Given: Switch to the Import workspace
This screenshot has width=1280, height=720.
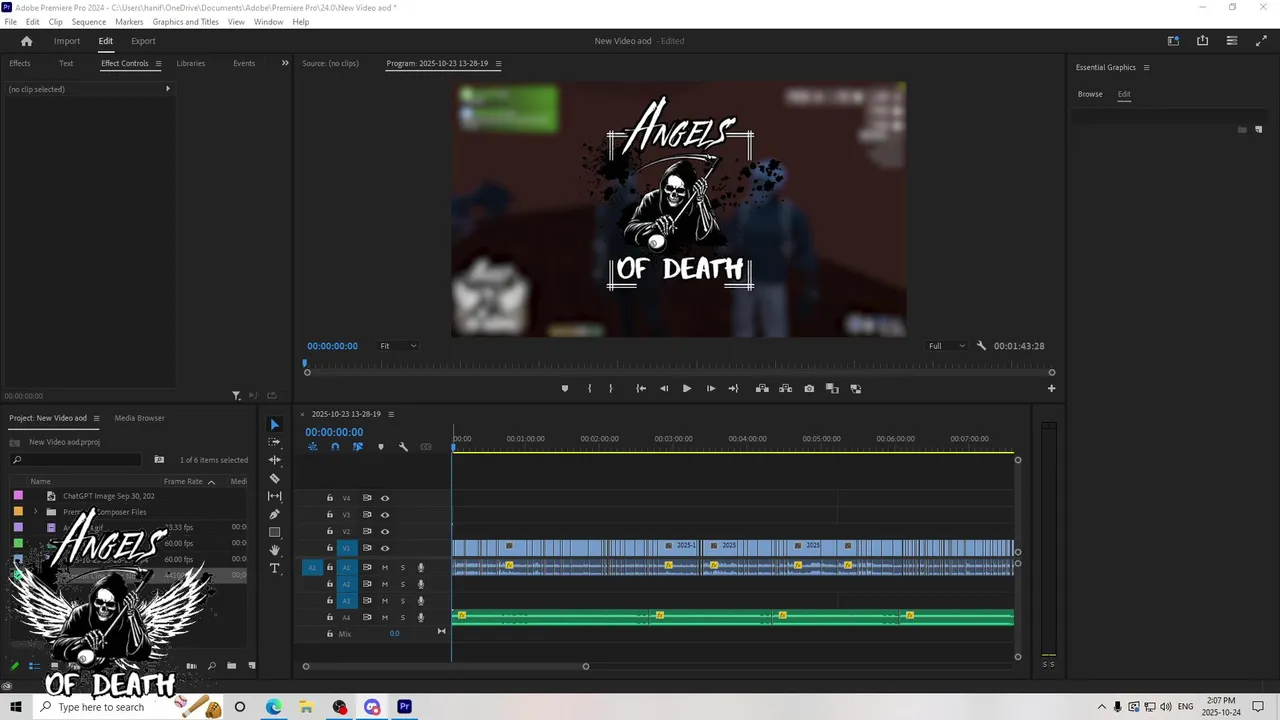Looking at the screenshot, I should 67,41.
